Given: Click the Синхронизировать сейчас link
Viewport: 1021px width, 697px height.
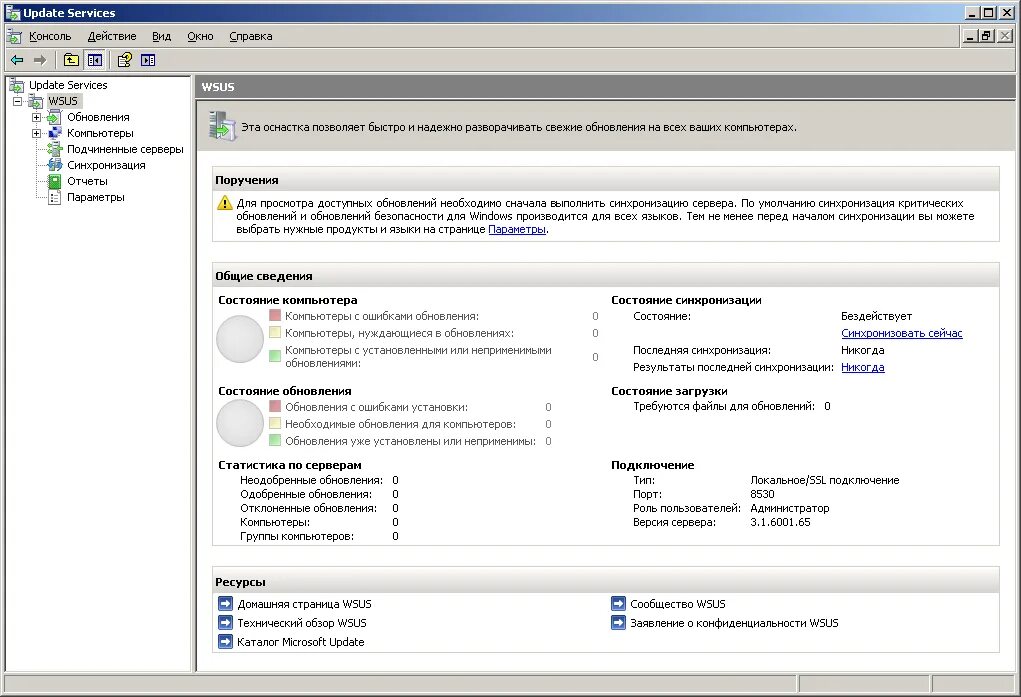Looking at the screenshot, I should 901,333.
